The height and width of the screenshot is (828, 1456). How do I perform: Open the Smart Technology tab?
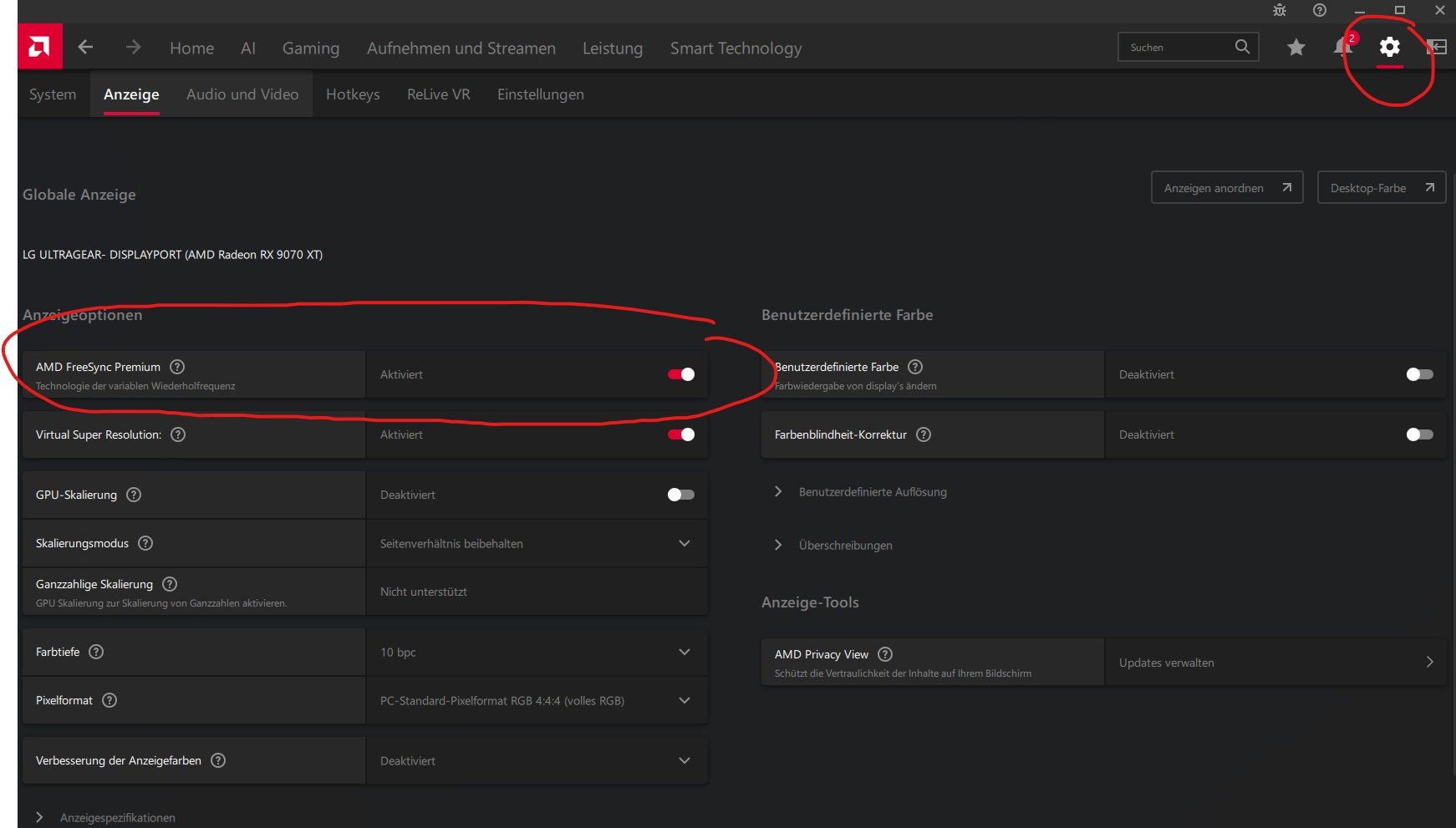[736, 48]
